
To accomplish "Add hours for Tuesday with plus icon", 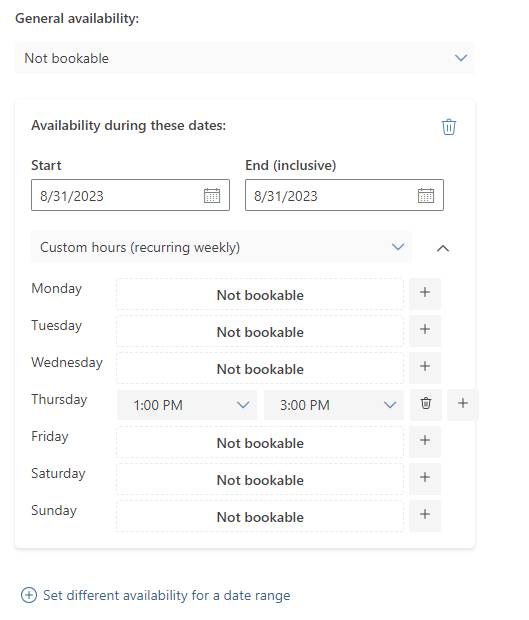I will point(425,330).
